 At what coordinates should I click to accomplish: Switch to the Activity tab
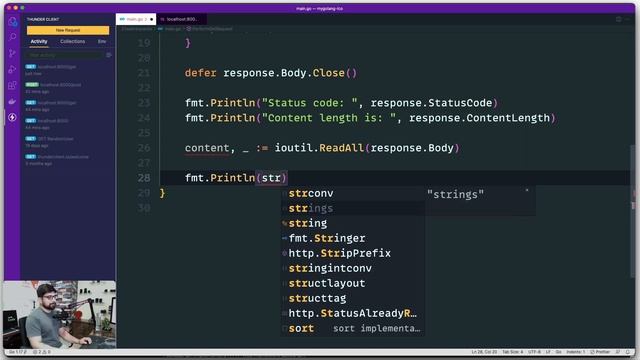[x=39, y=42]
